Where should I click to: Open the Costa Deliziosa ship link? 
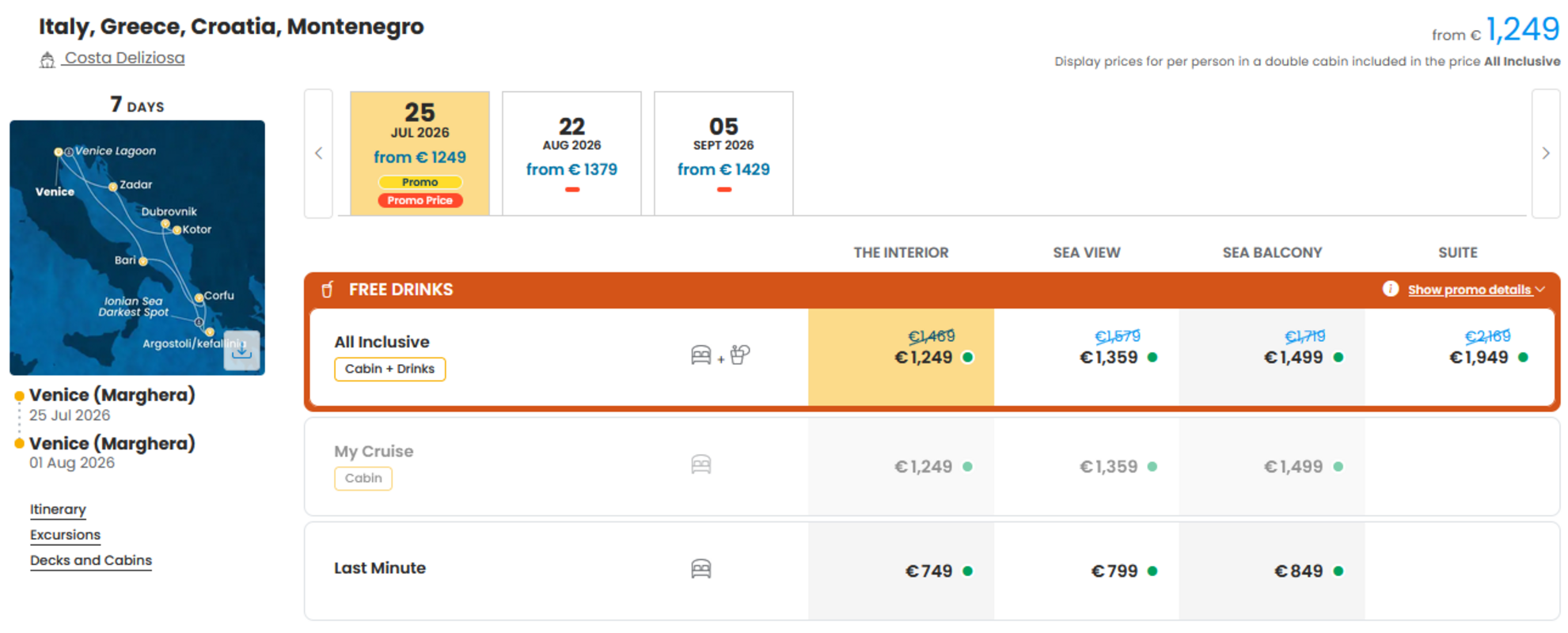click(x=124, y=58)
